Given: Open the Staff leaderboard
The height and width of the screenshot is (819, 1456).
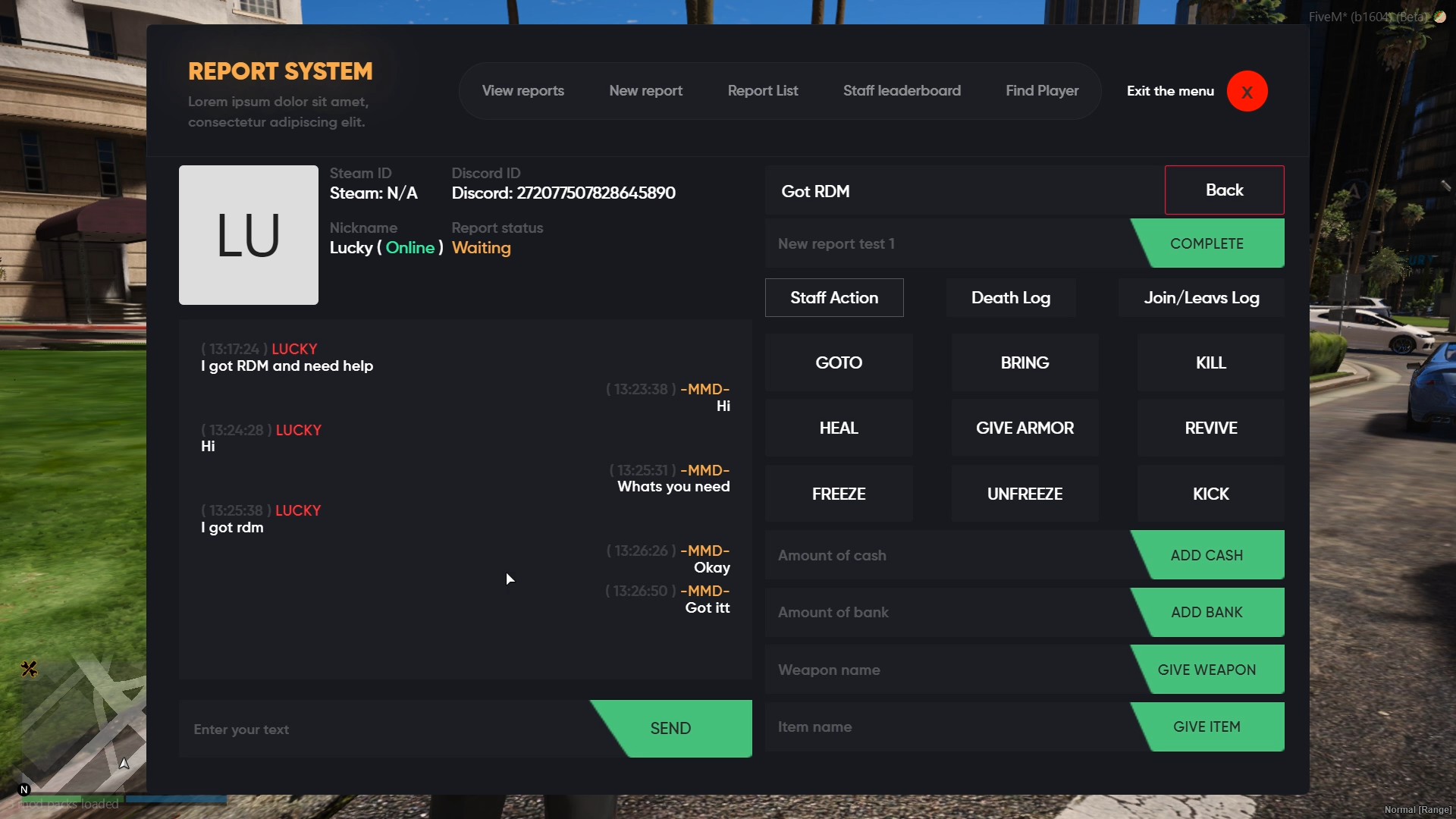Looking at the screenshot, I should pyautogui.click(x=902, y=90).
